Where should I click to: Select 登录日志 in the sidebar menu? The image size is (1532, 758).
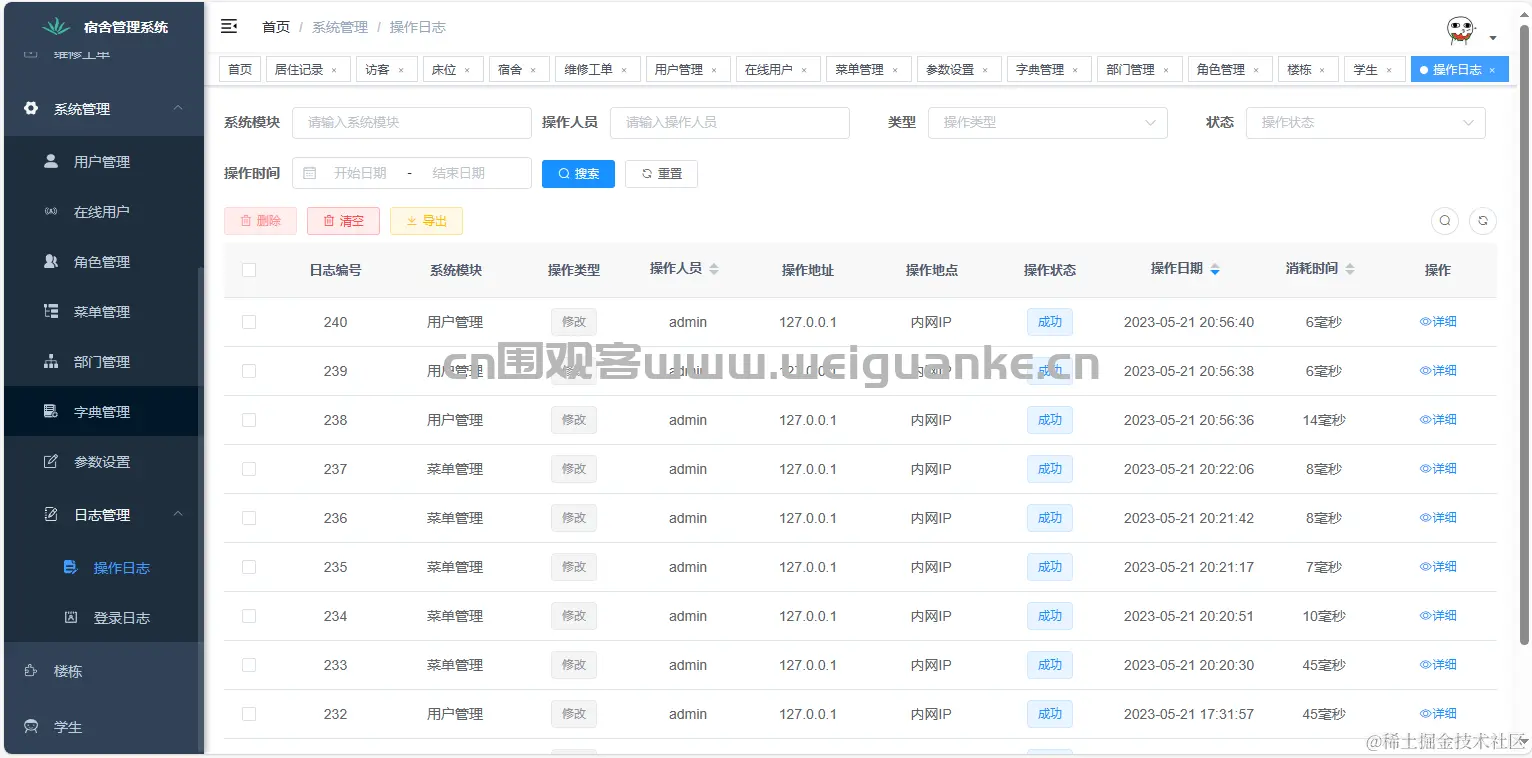click(102, 617)
